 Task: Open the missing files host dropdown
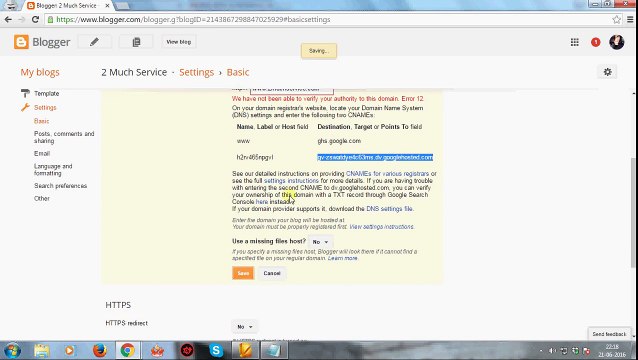coord(320,242)
